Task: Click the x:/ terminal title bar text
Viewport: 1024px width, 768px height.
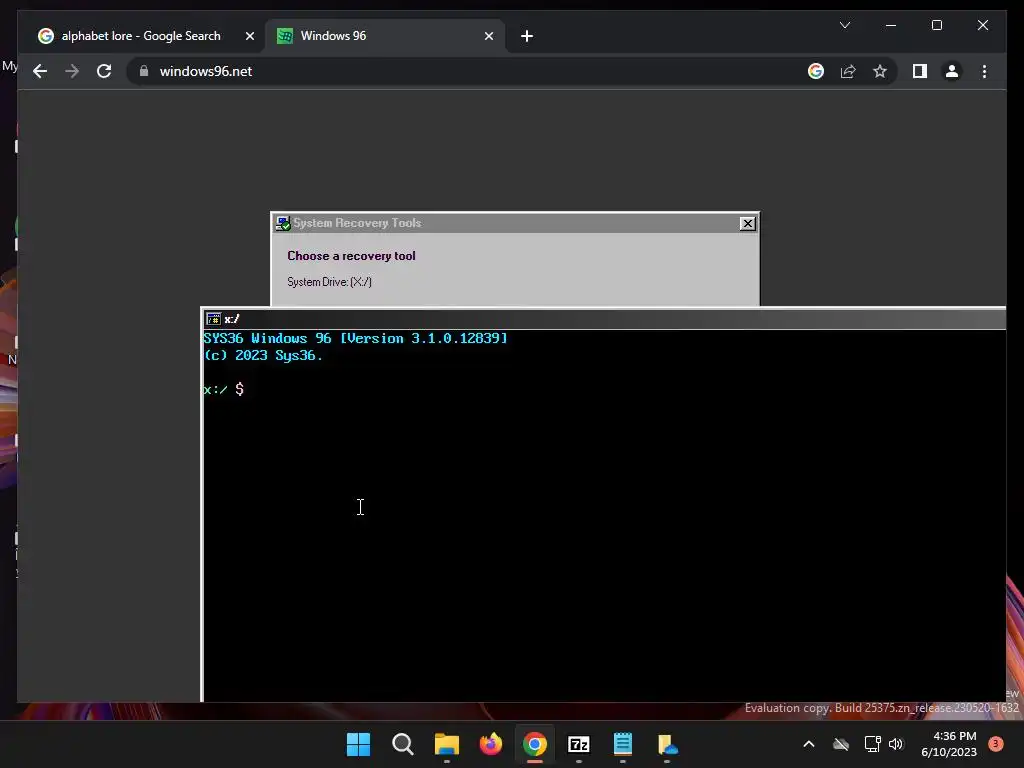Action: click(x=232, y=319)
